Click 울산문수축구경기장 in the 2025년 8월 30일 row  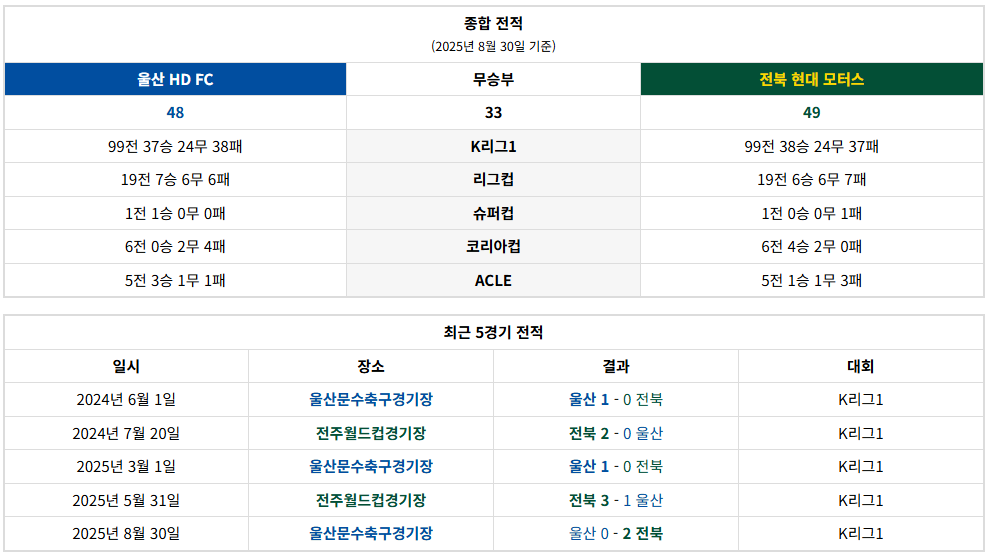371,534
